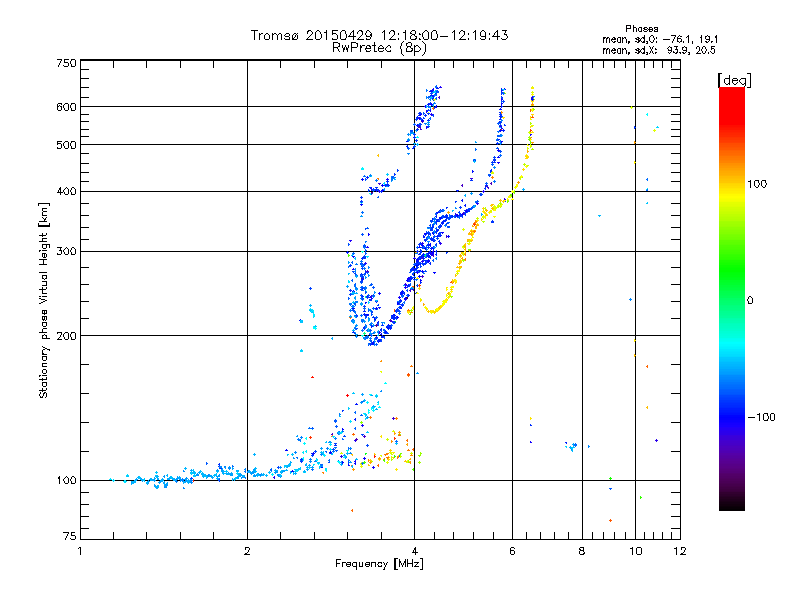Click y-axis tick label '750'

click(x=67, y=63)
